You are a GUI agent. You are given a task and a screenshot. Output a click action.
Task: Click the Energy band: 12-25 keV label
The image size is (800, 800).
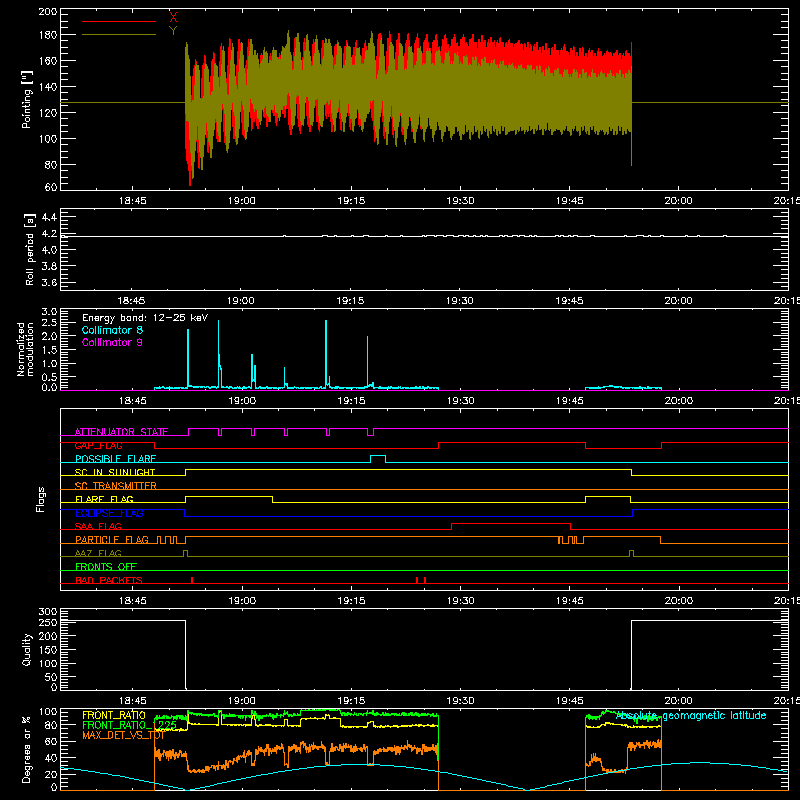[x=145, y=318]
